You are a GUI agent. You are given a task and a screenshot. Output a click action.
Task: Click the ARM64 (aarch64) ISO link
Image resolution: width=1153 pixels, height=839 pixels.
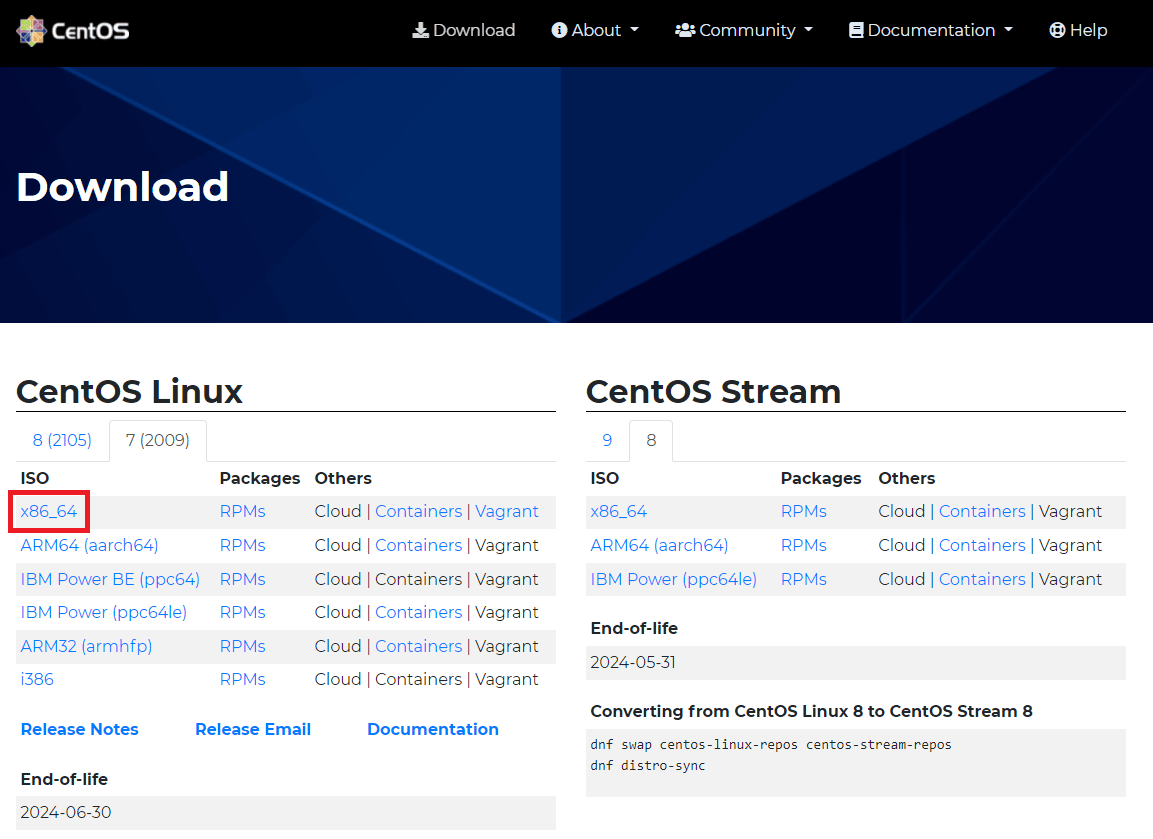pos(89,545)
